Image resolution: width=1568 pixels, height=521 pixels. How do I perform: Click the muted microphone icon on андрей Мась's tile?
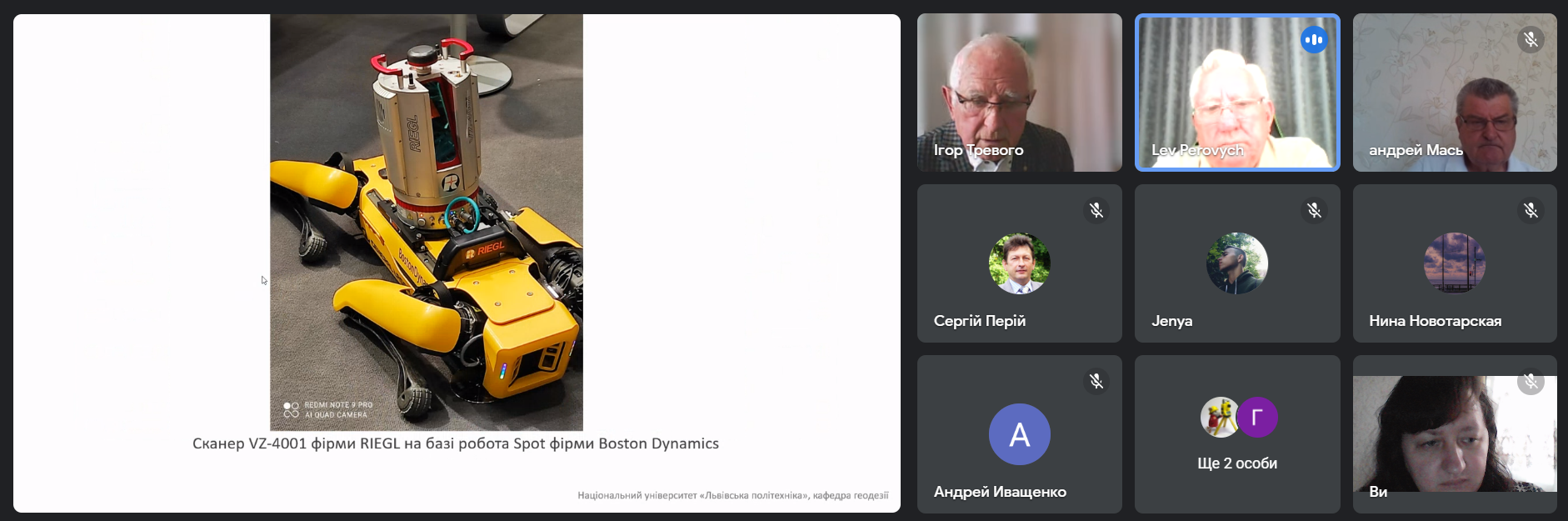tap(1531, 39)
